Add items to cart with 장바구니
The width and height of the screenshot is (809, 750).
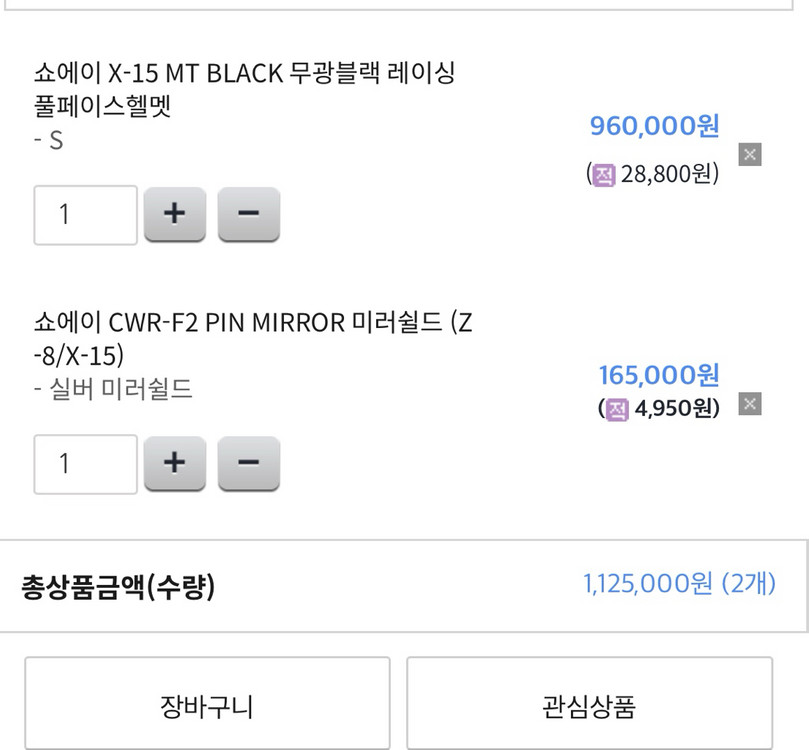(x=207, y=707)
